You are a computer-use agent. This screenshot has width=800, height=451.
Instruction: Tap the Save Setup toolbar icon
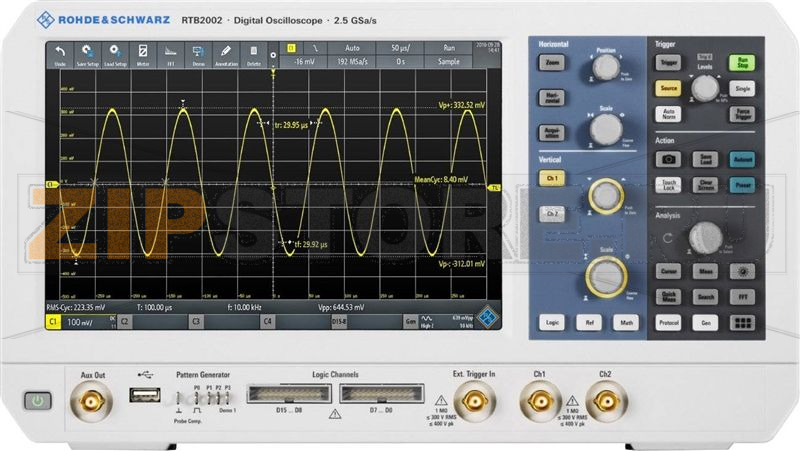pos(87,55)
